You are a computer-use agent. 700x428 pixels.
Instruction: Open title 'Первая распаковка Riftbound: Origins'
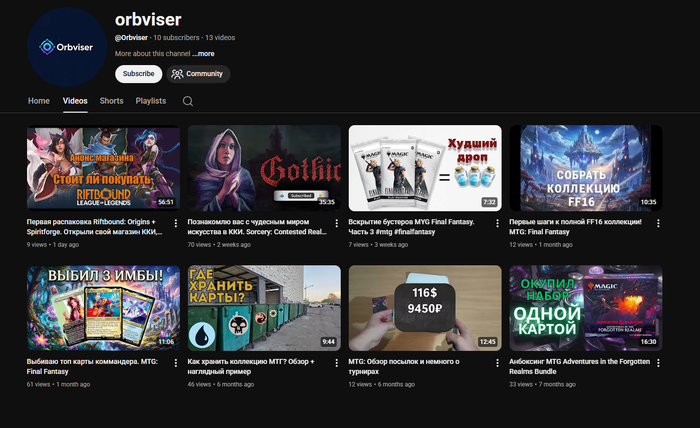click(94, 227)
